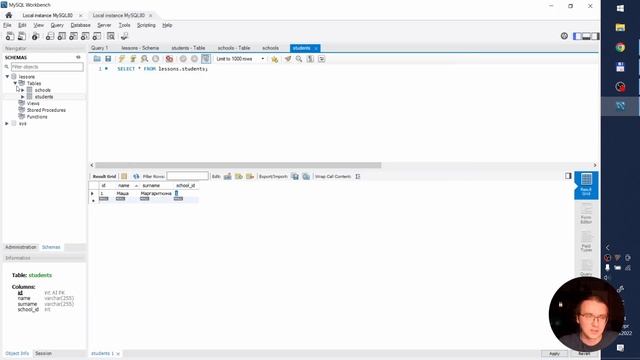
Task: Expand the sys schema node
Action: point(7,123)
